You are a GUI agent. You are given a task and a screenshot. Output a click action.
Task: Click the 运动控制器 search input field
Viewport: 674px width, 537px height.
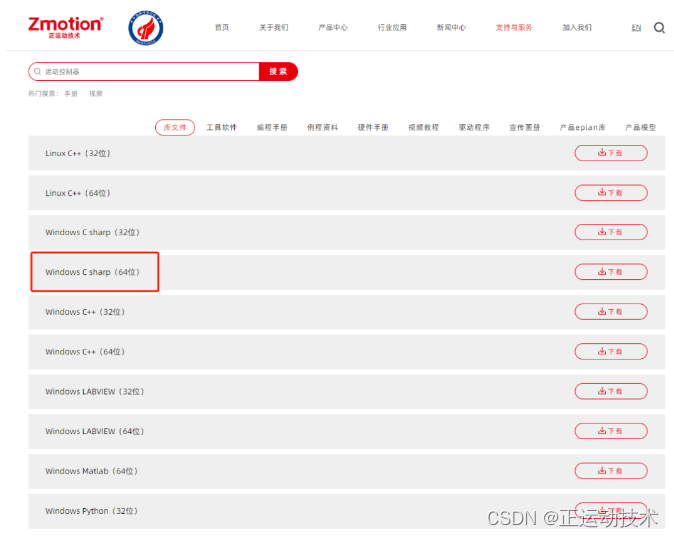pyautogui.click(x=144, y=71)
